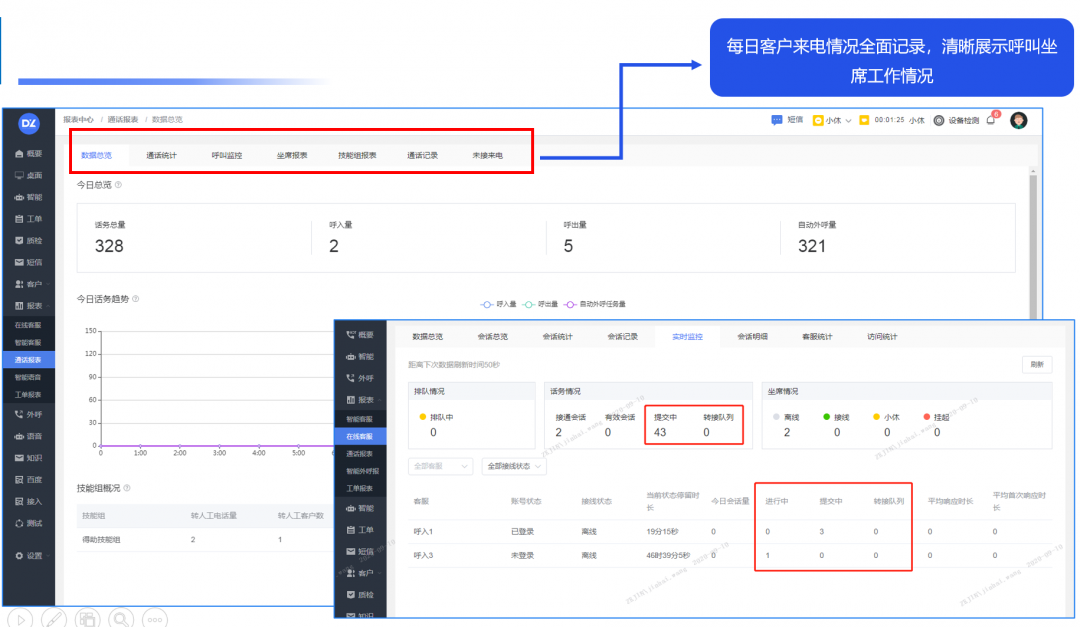Screen dimensions: 1080x627
Task: Toggle the 呼入量 series in chart legend
Action: pyautogui.click(x=500, y=304)
